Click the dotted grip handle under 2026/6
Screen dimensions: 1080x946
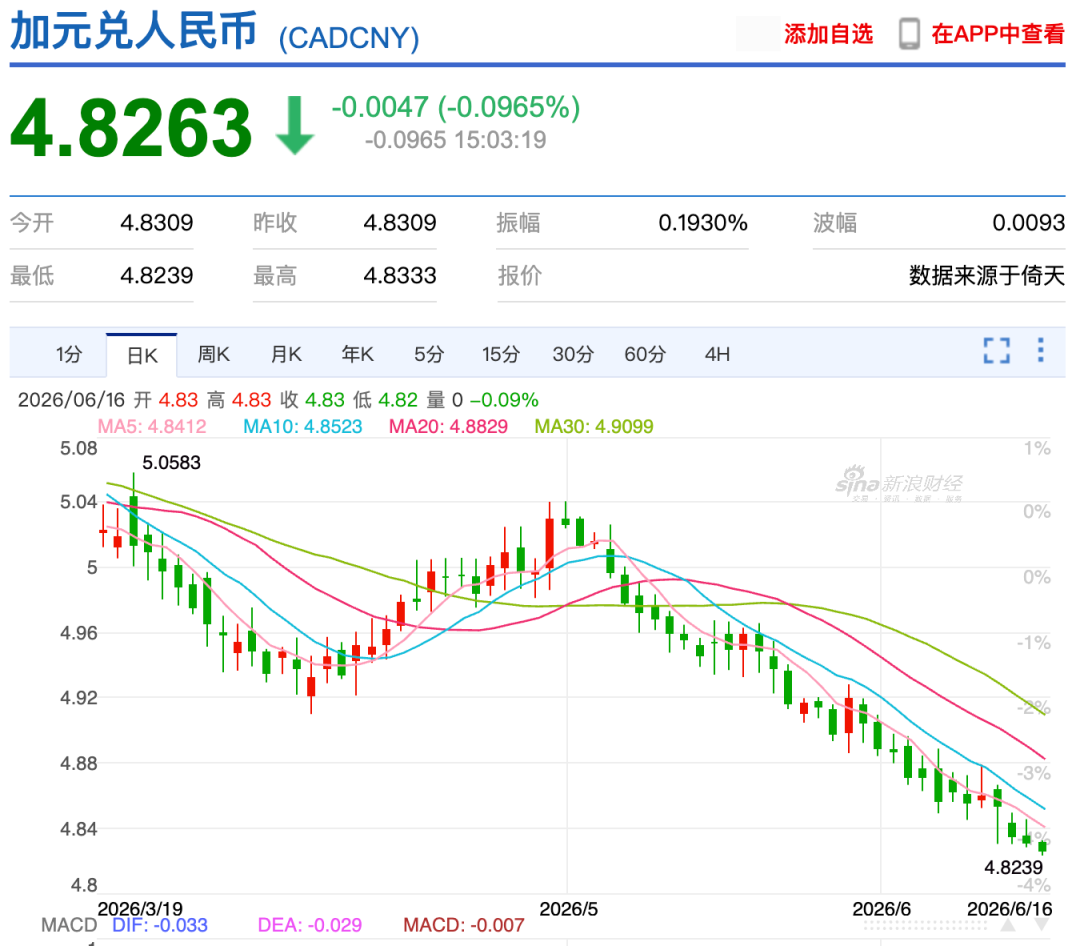pos(925,927)
